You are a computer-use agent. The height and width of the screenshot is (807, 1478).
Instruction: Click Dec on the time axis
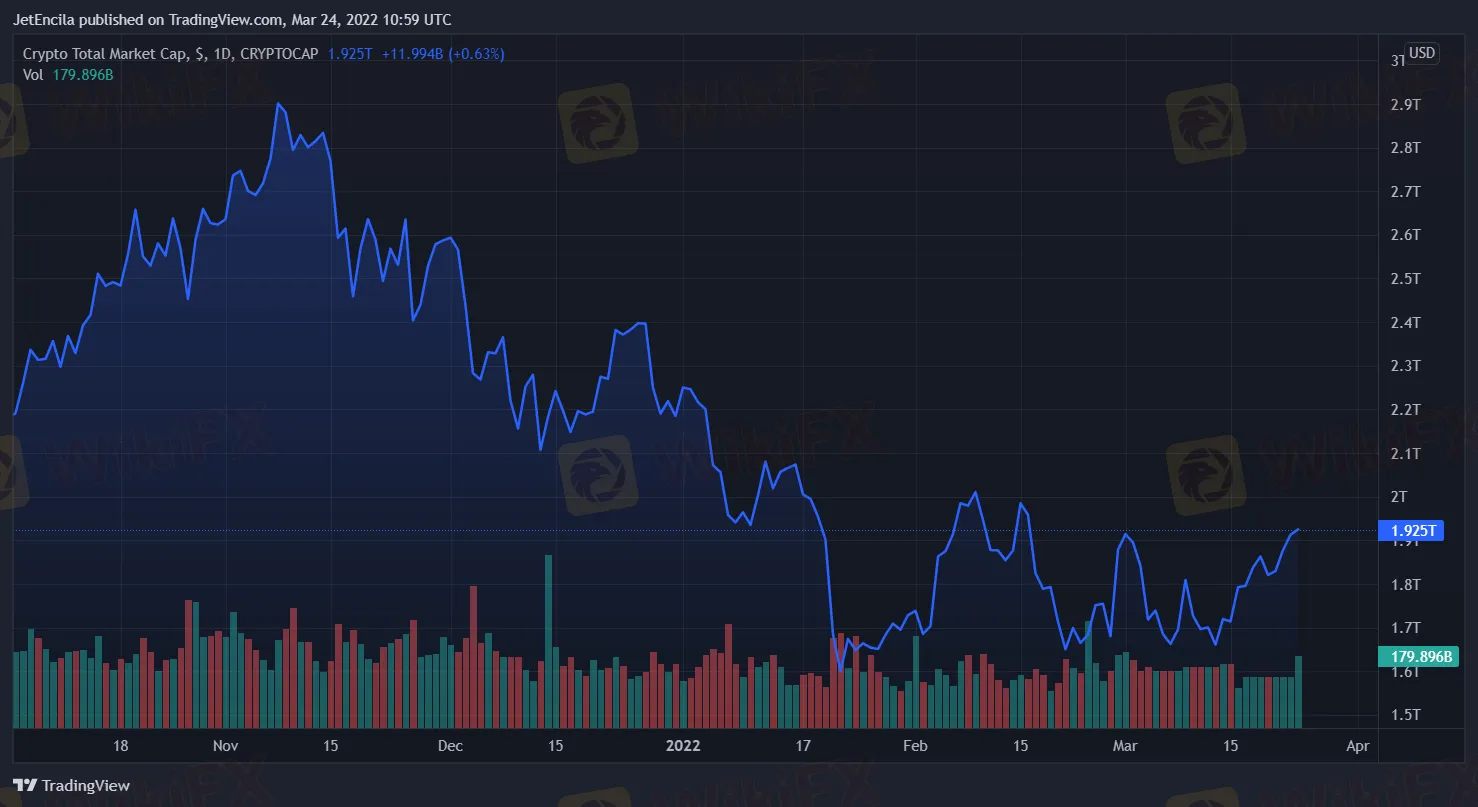[450, 746]
